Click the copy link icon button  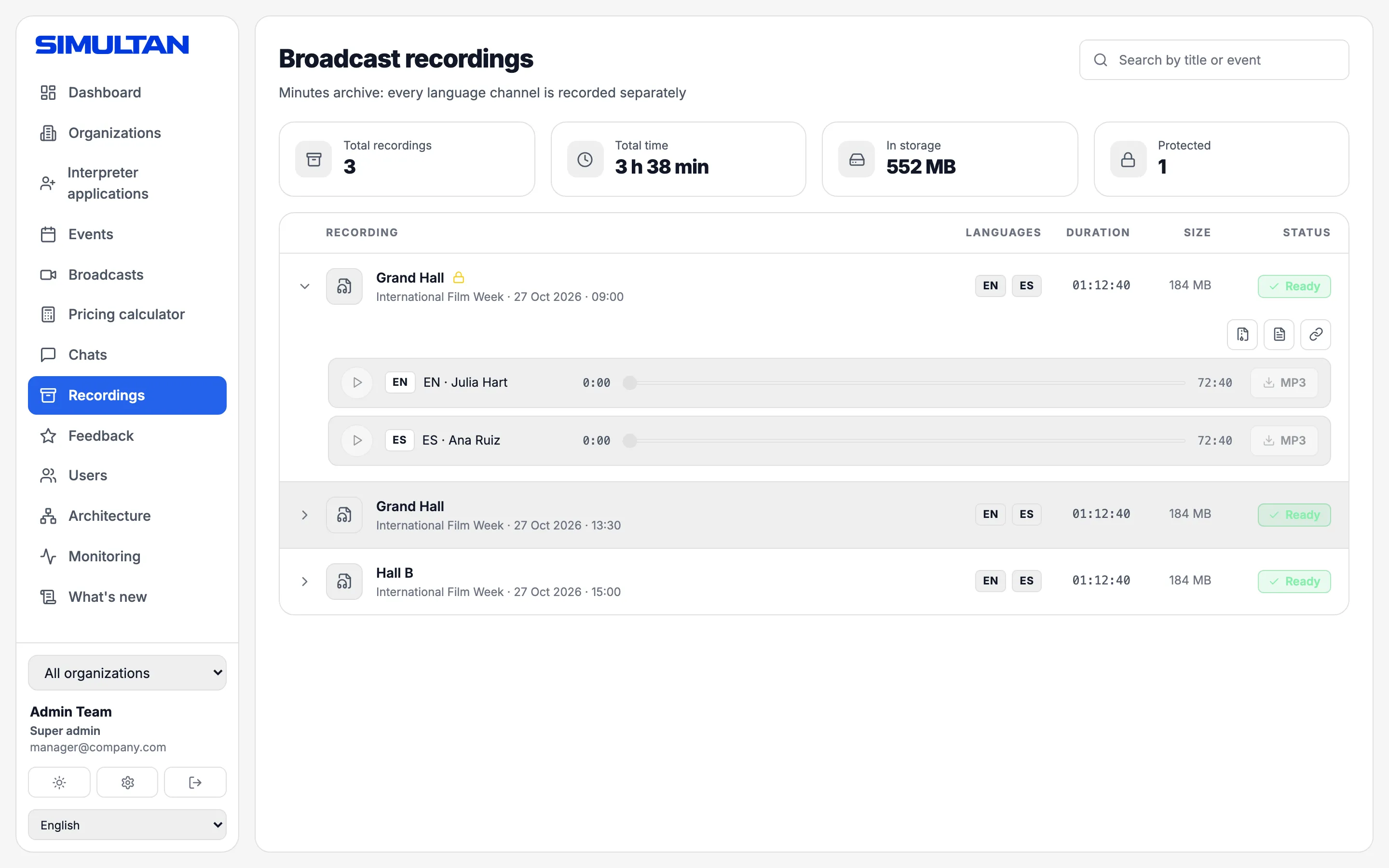pos(1316,334)
